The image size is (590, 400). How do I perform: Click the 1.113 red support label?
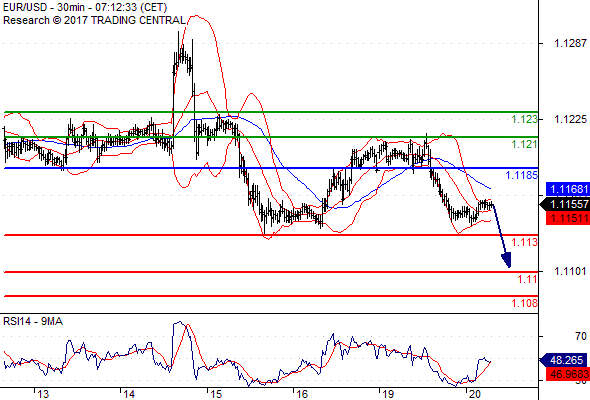click(525, 242)
